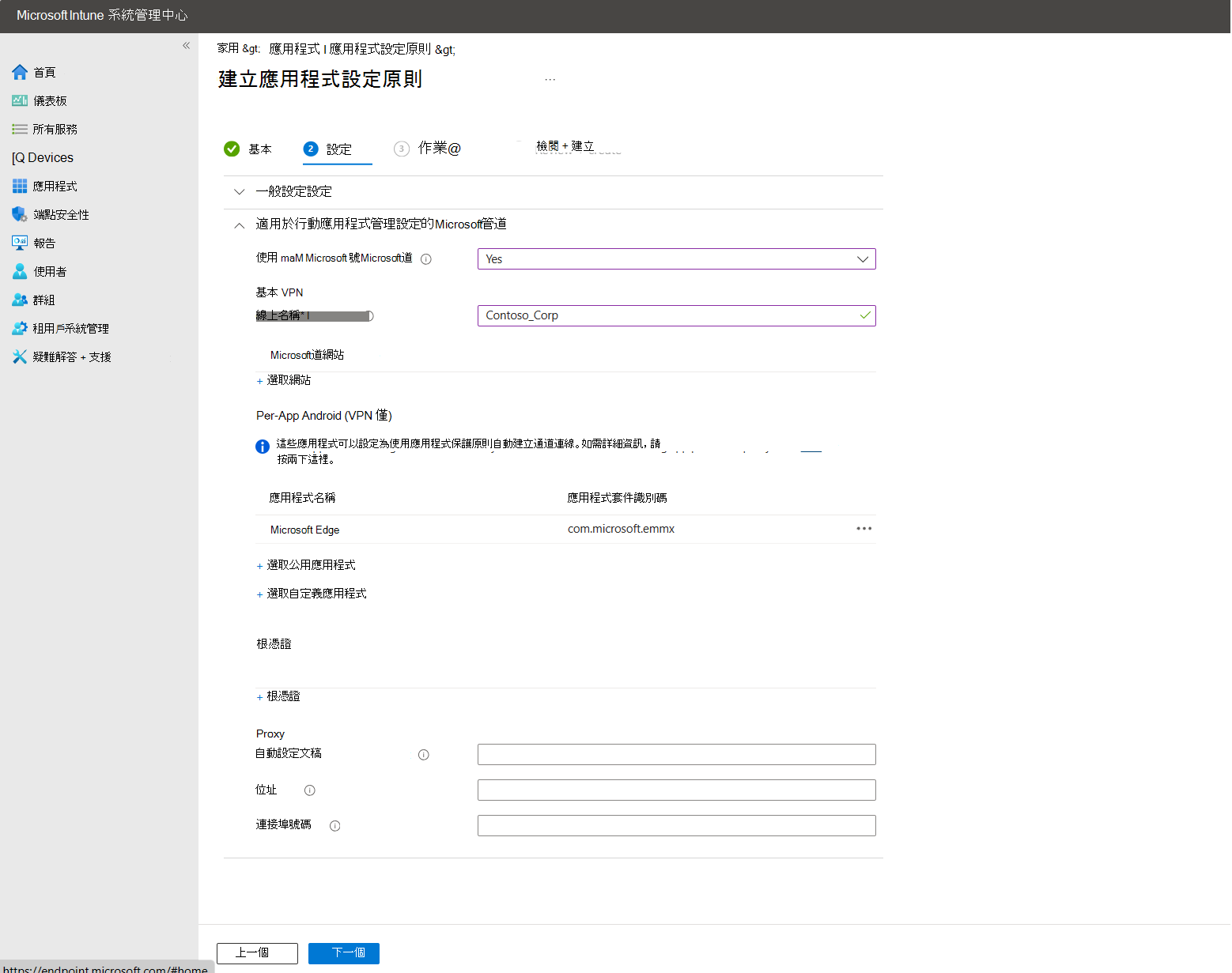Click Select public apps (選取公用應用程式) link

[x=306, y=565]
